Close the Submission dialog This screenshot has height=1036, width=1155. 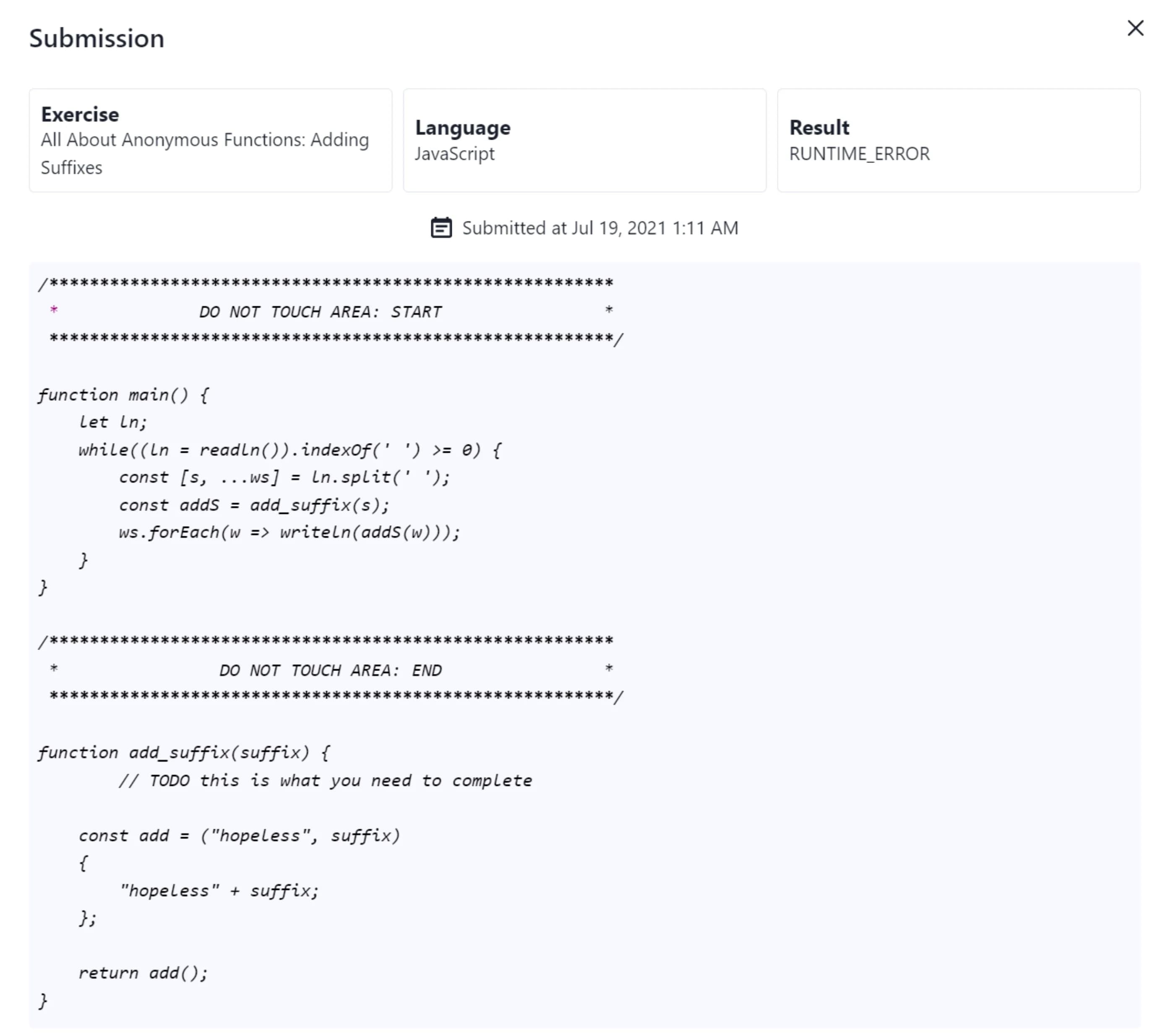pos(1135,28)
